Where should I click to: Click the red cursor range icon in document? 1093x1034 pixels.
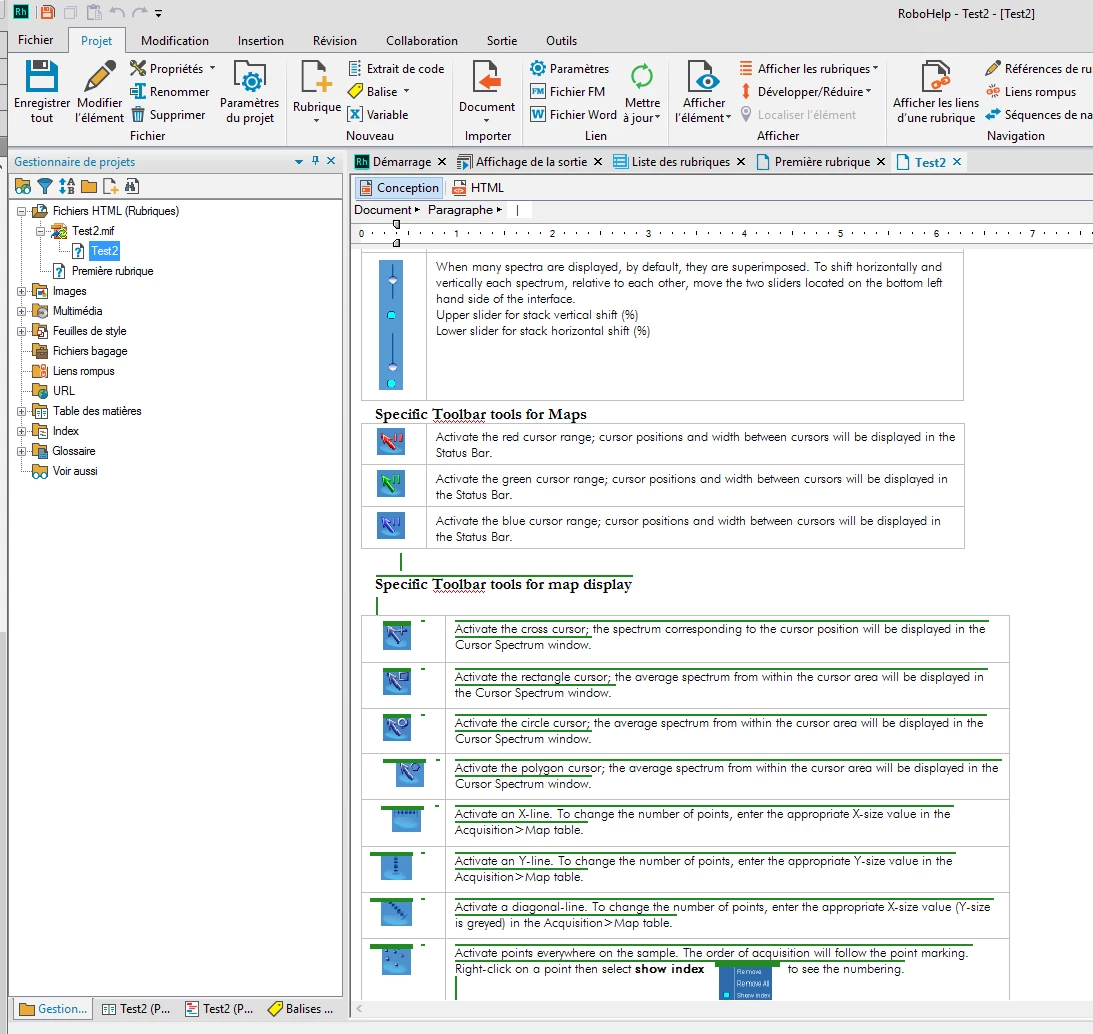[x=391, y=441]
